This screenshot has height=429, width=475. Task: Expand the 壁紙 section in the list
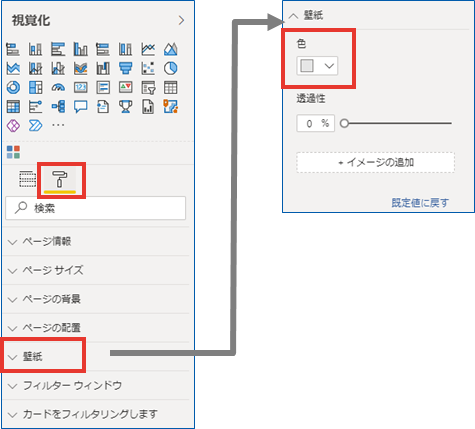tap(96, 357)
